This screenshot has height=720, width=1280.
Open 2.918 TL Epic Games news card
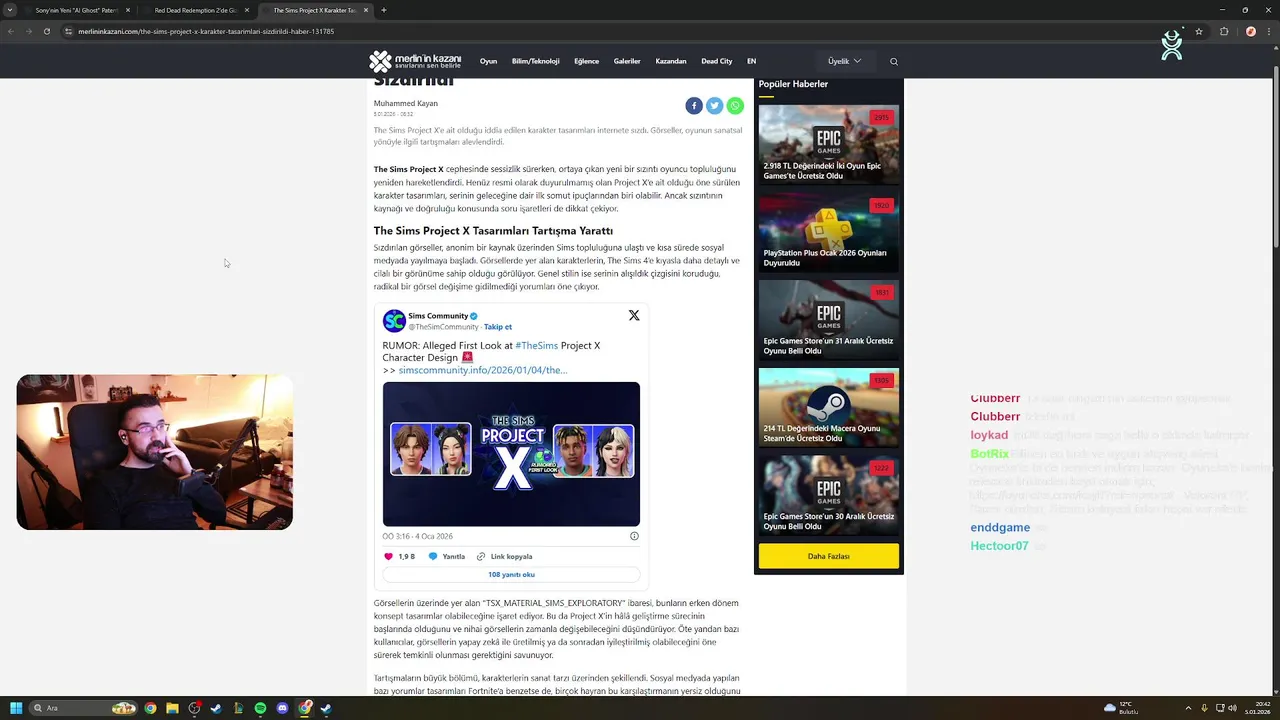click(828, 145)
